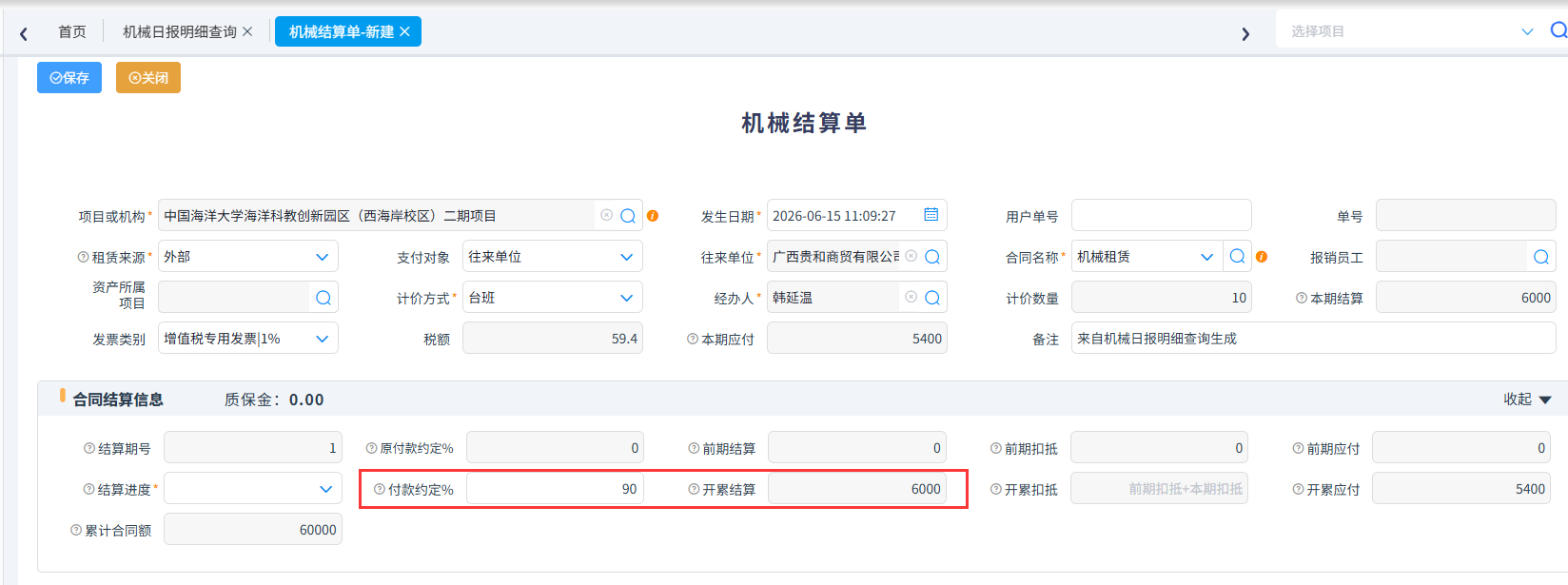Close the 机械结算单-新建 tab

pos(404,31)
